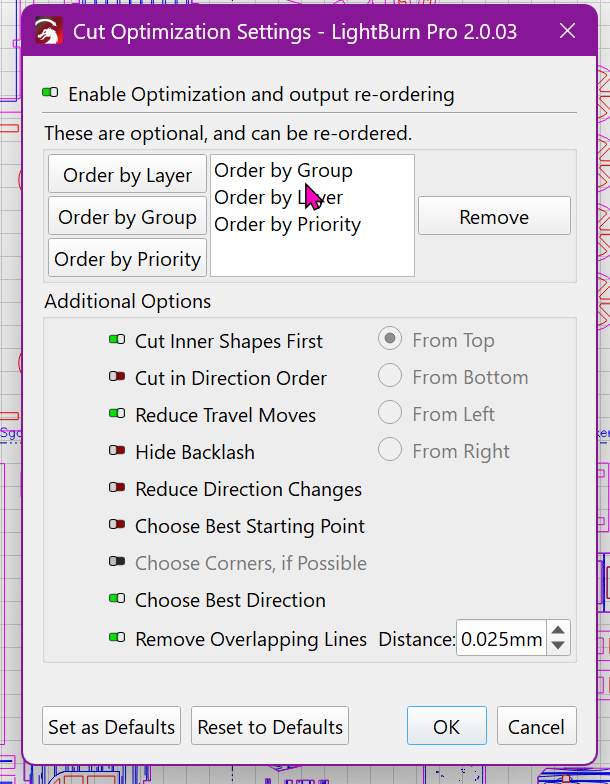610x784 pixels.
Task: Disable Choose Best Direction option
Action: pyautogui.click(x=117, y=600)
